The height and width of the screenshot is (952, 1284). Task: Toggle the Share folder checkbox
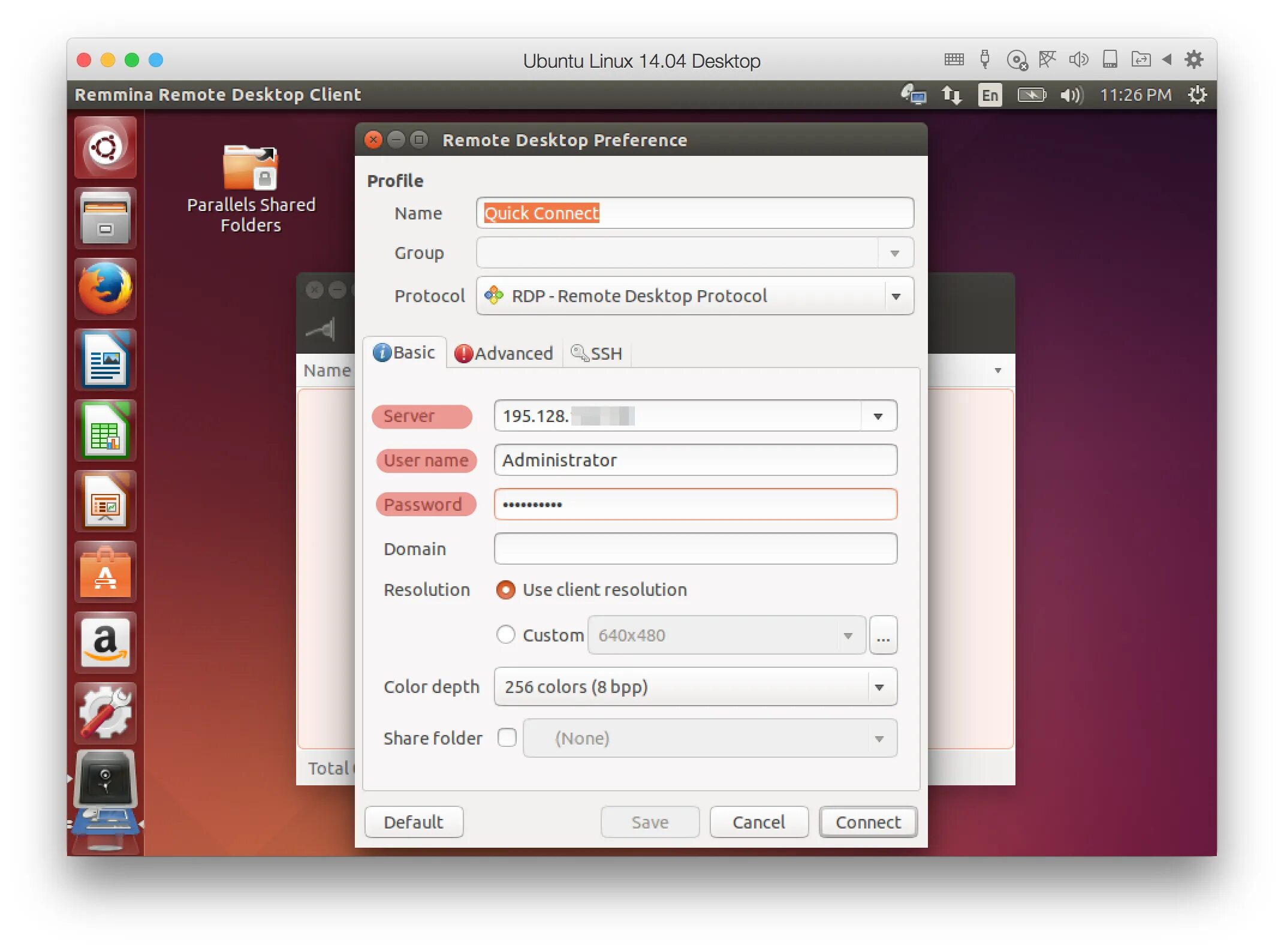pyautogui.click(x=507, y=737)
